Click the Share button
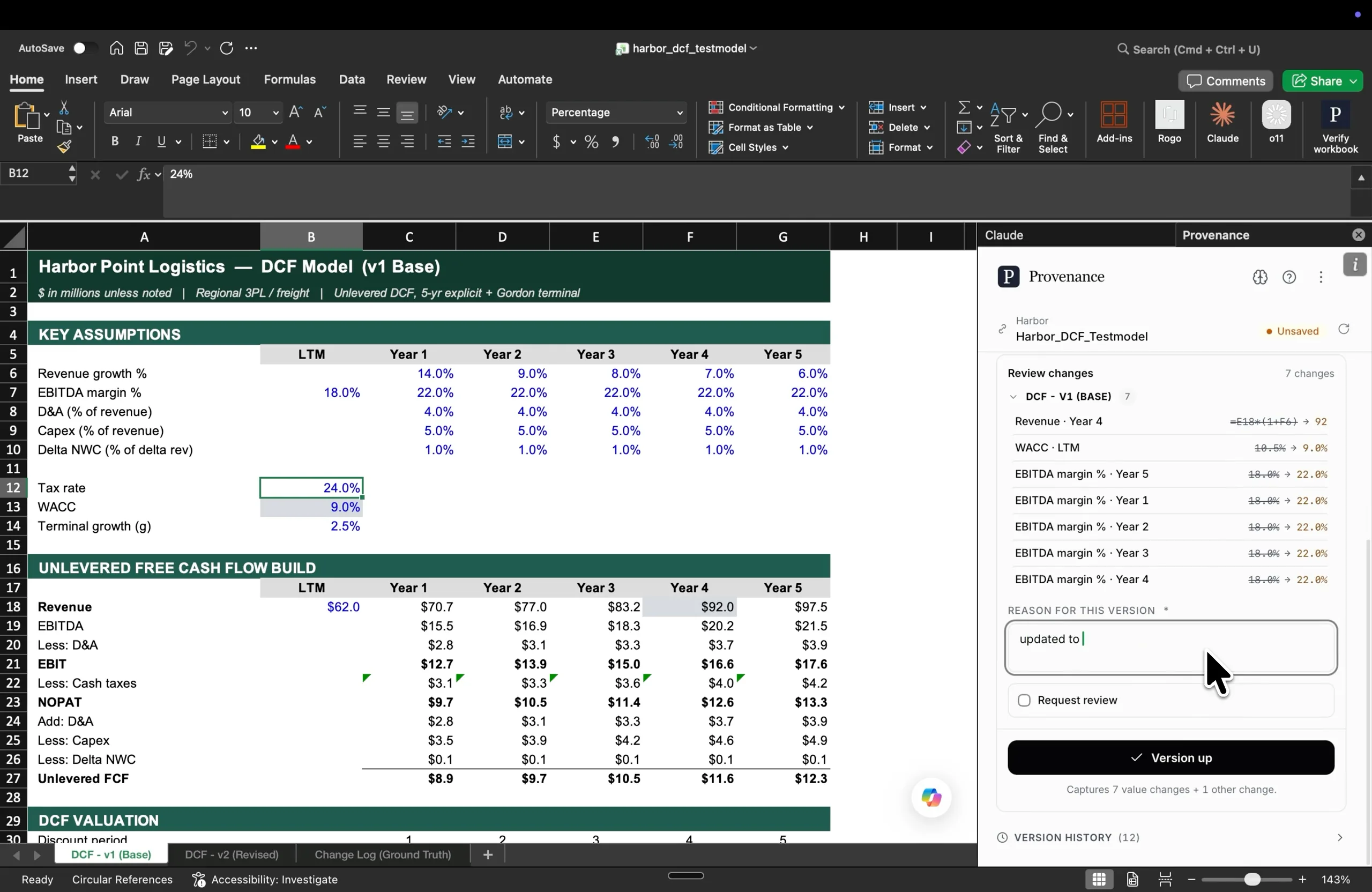Viewport: 1372px width, 892px height. (1322, 81)
